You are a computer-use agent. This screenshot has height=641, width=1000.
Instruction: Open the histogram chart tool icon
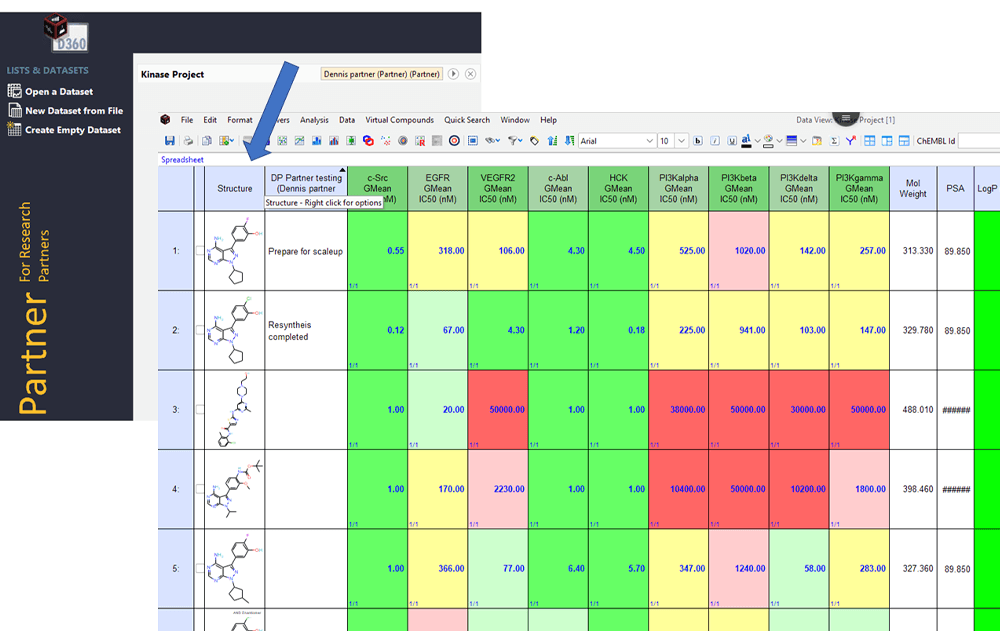[334, 141]
